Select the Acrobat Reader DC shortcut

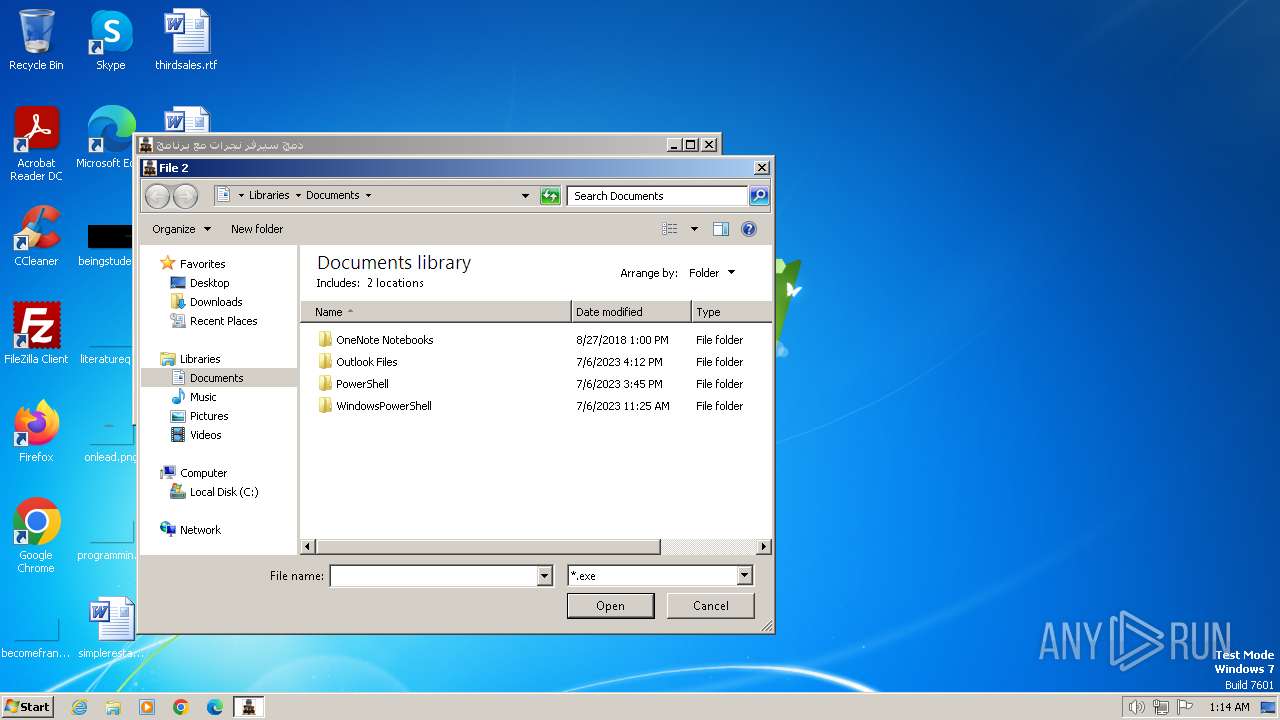tap(36, 145)
